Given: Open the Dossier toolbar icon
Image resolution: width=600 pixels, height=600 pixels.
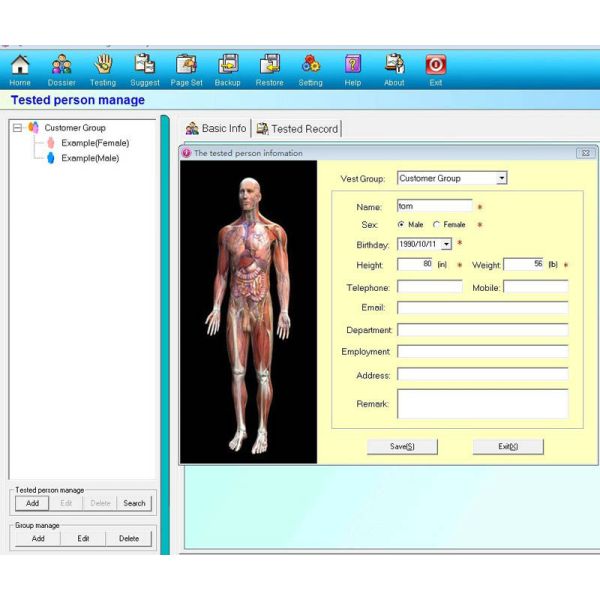Looking at the screenshot, I should 61,68.
